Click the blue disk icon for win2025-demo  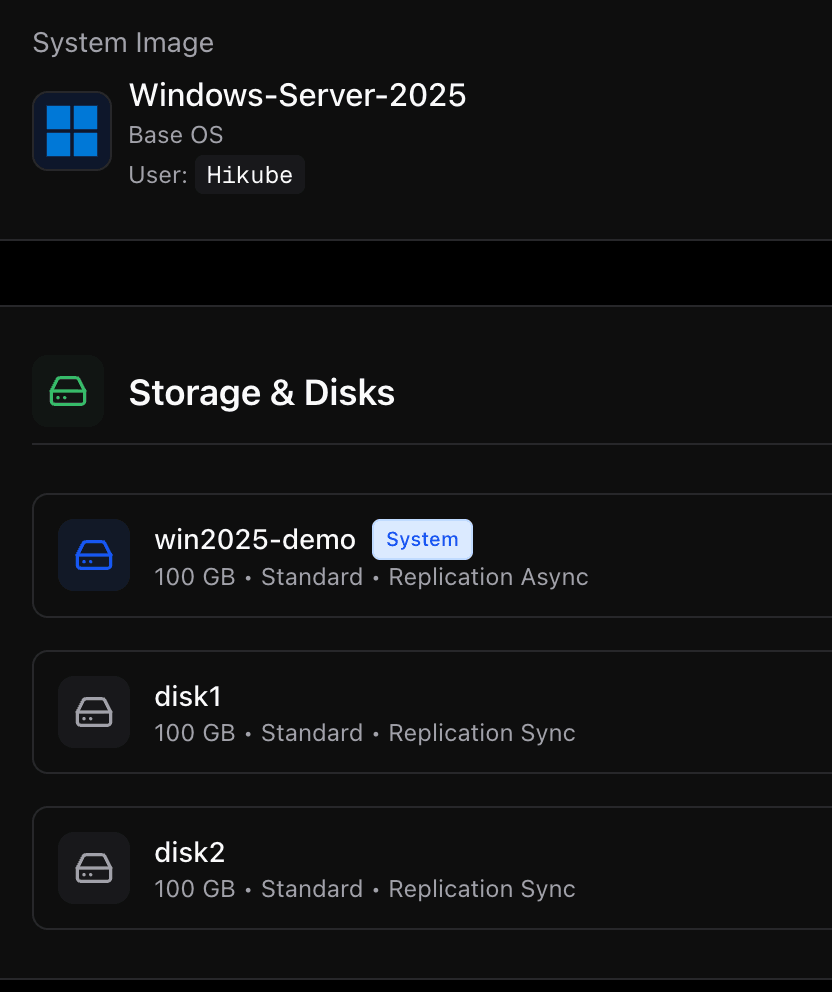[94, 555]
